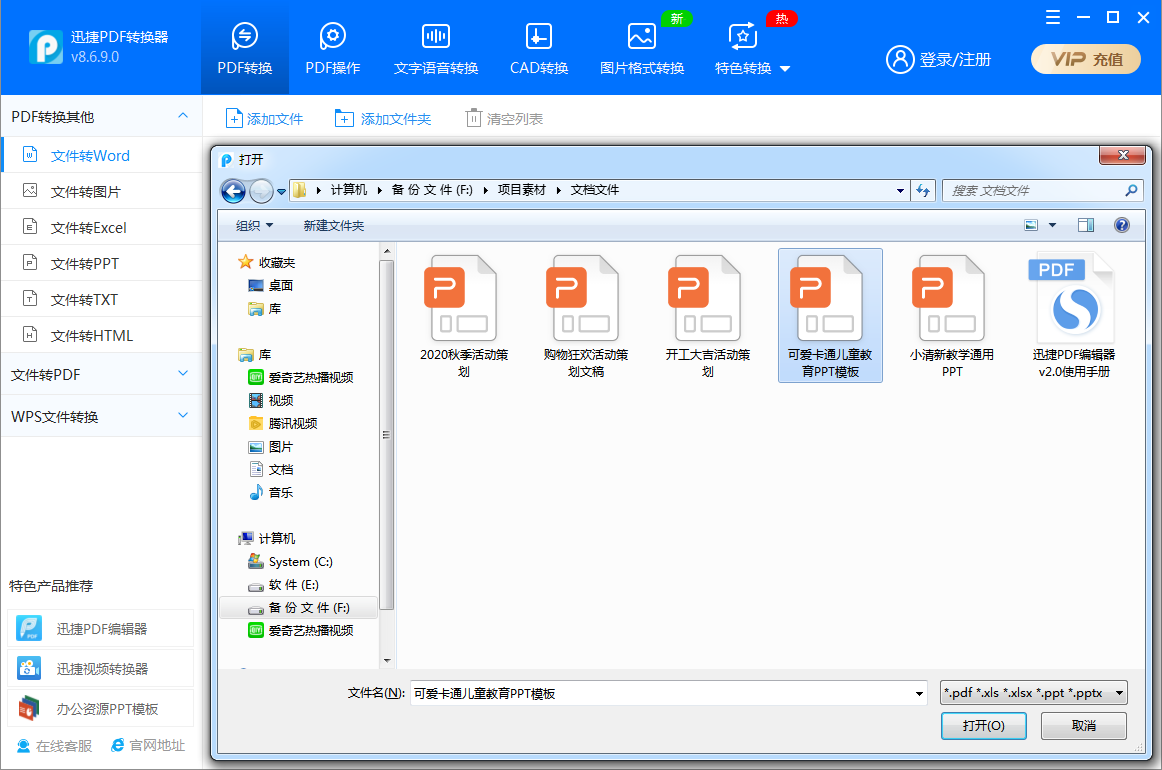Click the refresh button beside the address bar
1162x770 pixels.
pos(923,190)
